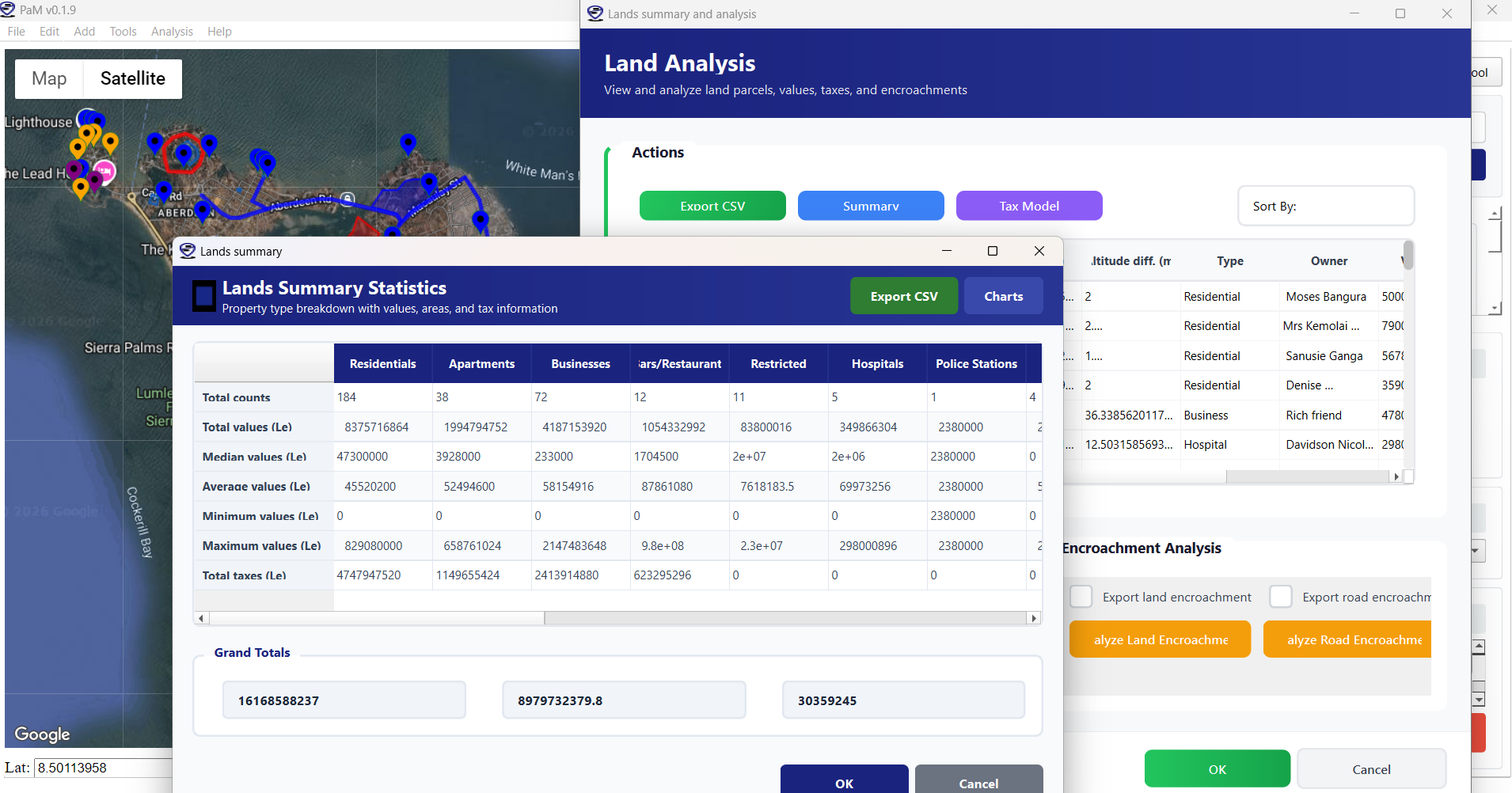
Task: Click the red-circled blue map marker
Action: [x=184, y=154]
